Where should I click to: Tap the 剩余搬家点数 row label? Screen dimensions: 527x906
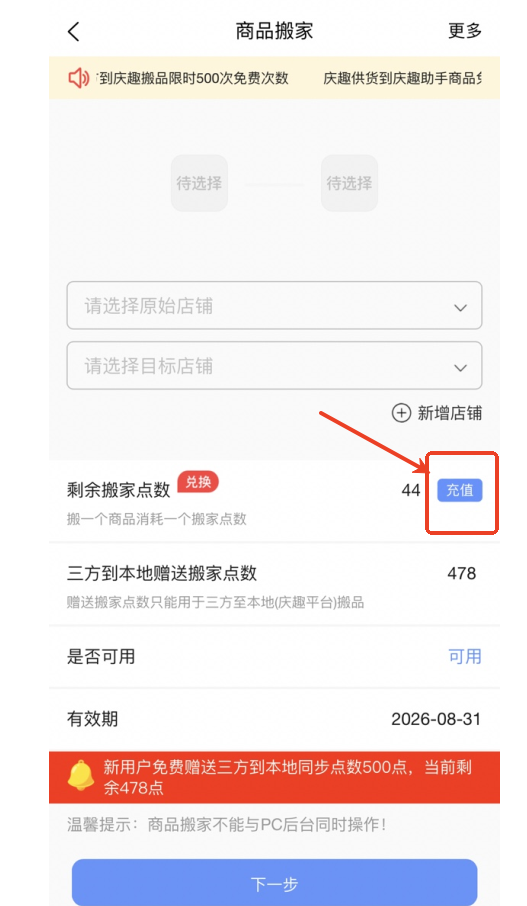(118, 490)
